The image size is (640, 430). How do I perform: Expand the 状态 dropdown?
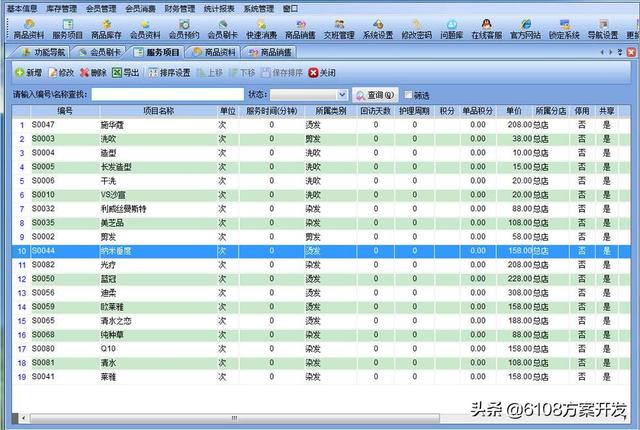tap(342, 95)
